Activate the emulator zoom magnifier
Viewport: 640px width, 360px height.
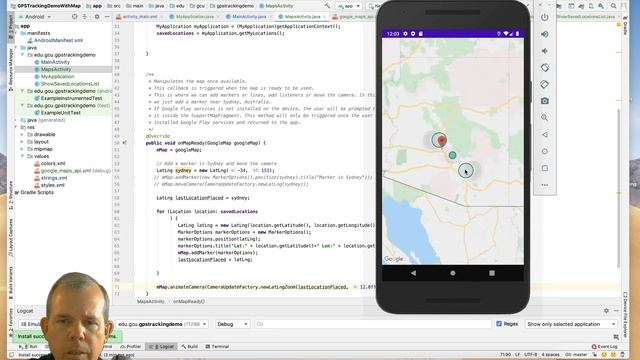click(544, 118)
